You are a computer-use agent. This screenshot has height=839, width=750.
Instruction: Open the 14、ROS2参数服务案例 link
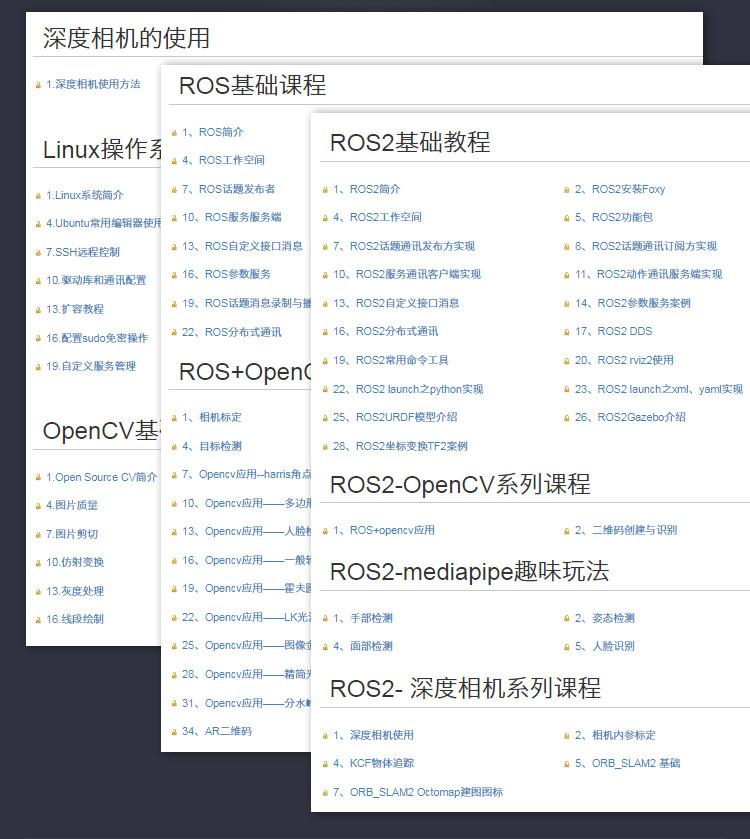point(633,303)
